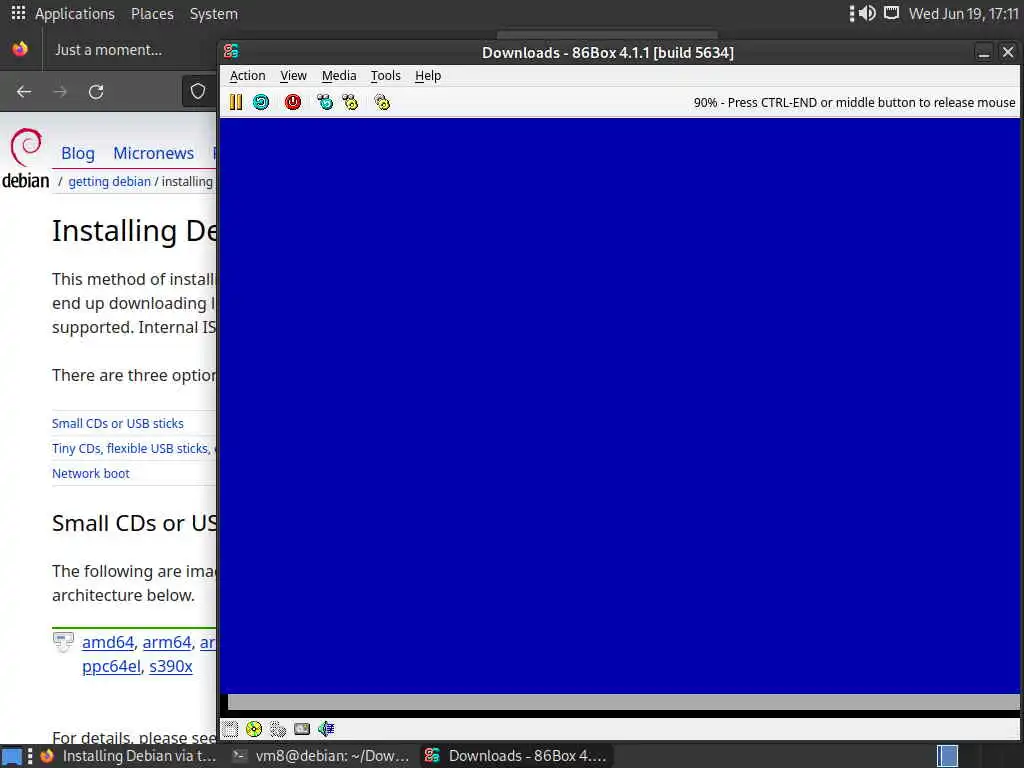Viewport: 1024px width, 768px height.
Task: Click the s390x architecture link
Action: pyautogui.click(x=170, y=666)
